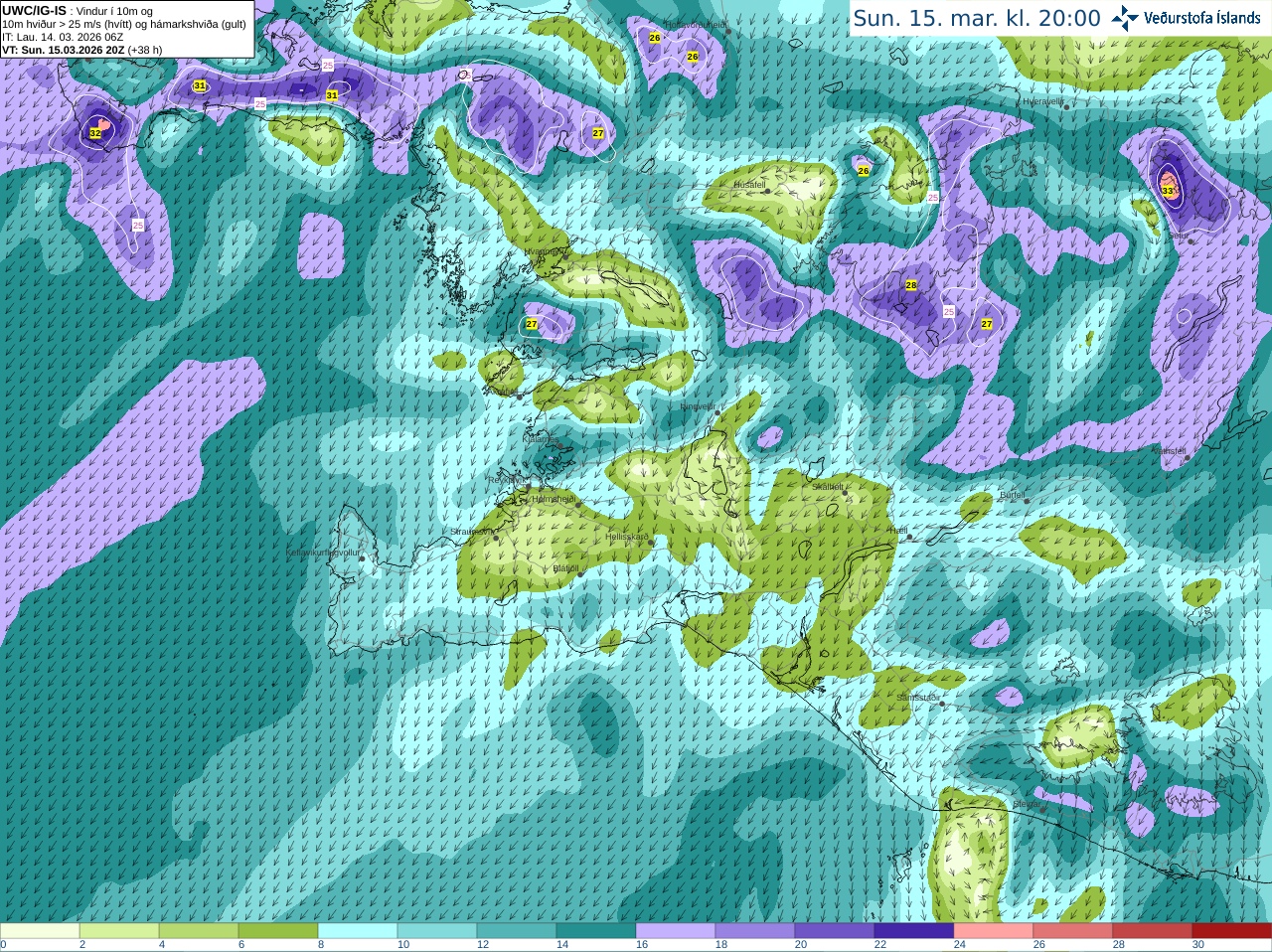Click the '(+38 h)' forecast offset
The image size is (1272, 952).
pos(144,50)
